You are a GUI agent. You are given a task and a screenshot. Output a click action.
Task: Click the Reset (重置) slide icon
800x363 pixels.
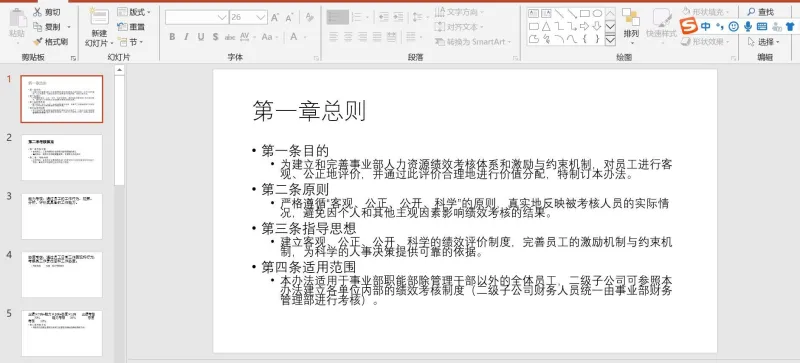pyautogui.click(x=122, y=27)
